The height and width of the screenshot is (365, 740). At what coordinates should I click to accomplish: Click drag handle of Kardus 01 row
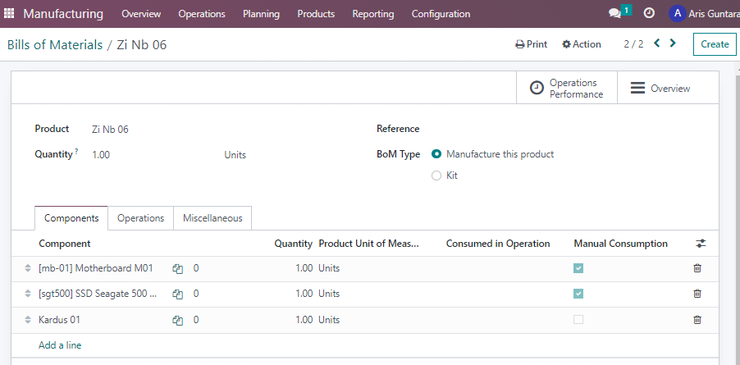coord(27,320)
